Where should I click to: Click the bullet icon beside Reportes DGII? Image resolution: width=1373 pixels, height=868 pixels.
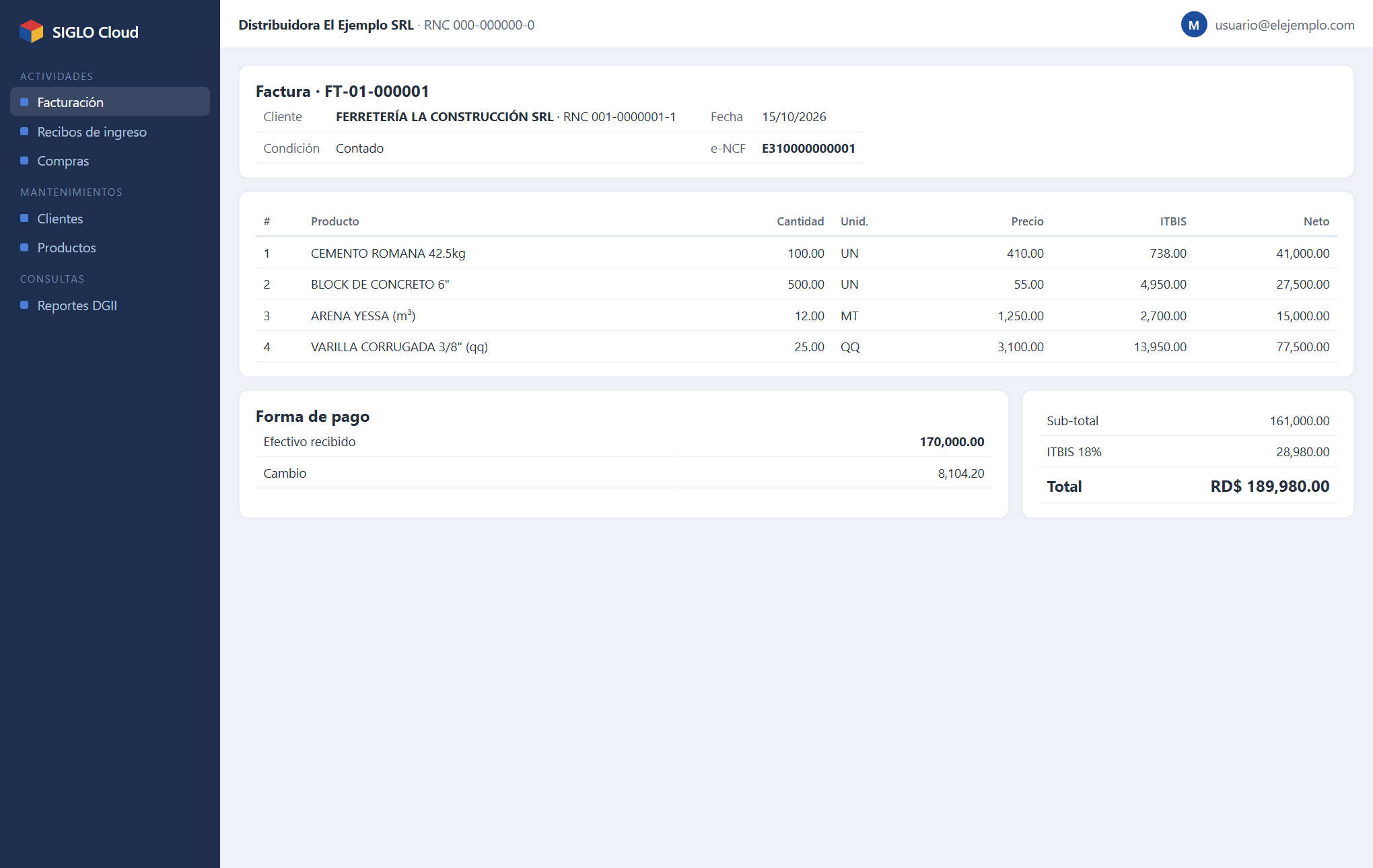24,305
